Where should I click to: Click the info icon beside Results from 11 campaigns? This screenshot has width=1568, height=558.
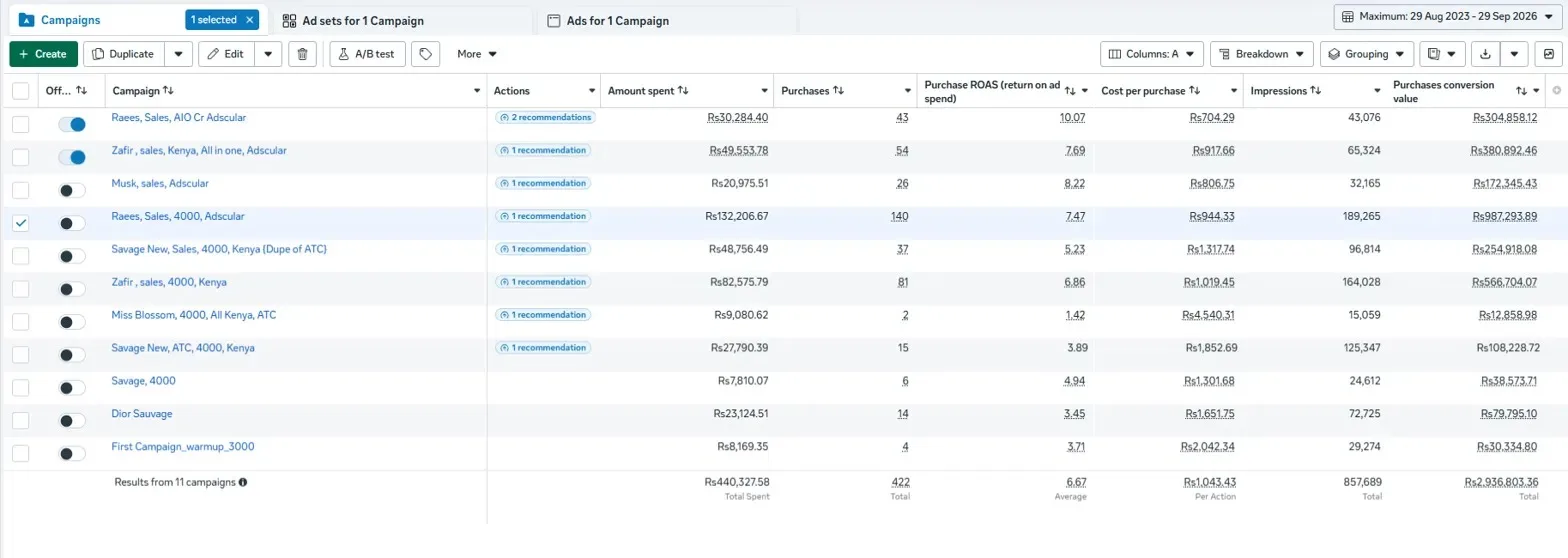coord(243,482)
